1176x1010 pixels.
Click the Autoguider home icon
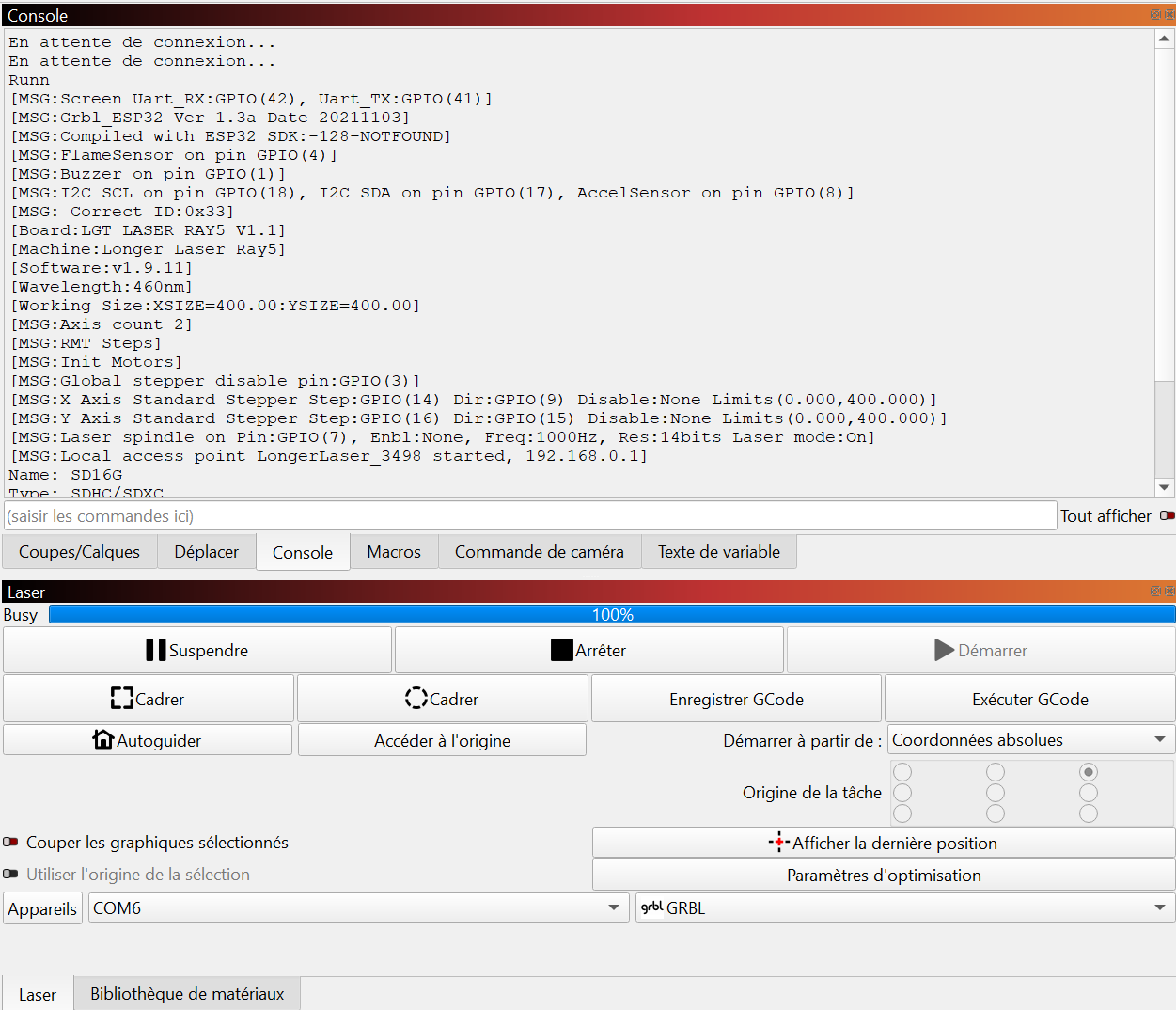pos(102,740)
